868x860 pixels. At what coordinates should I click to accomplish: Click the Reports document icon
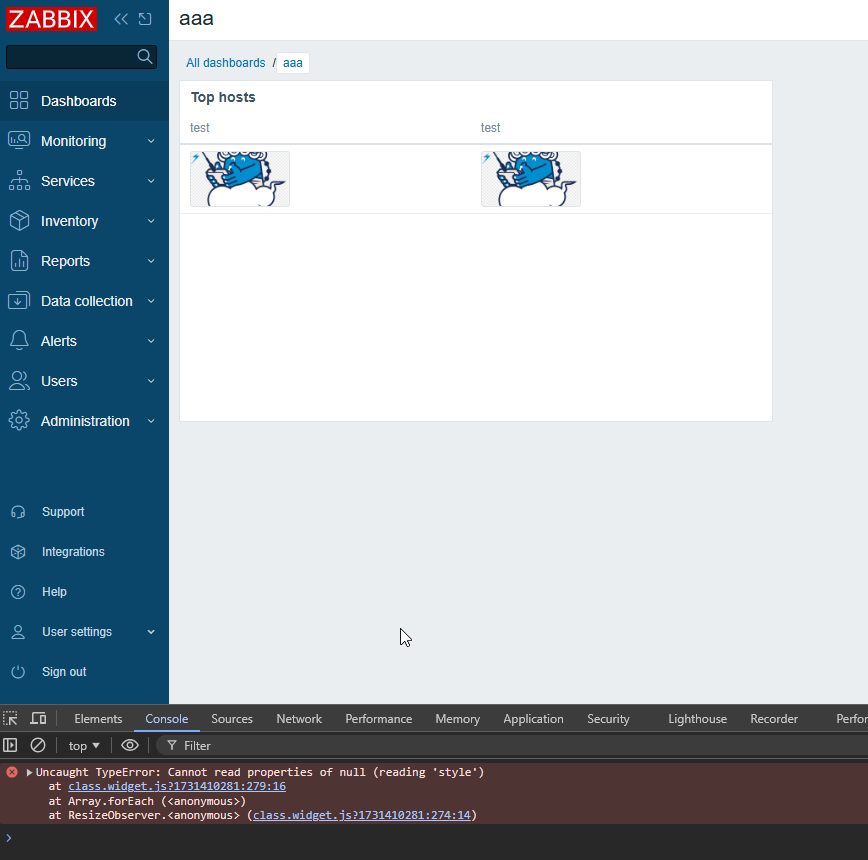19,261
